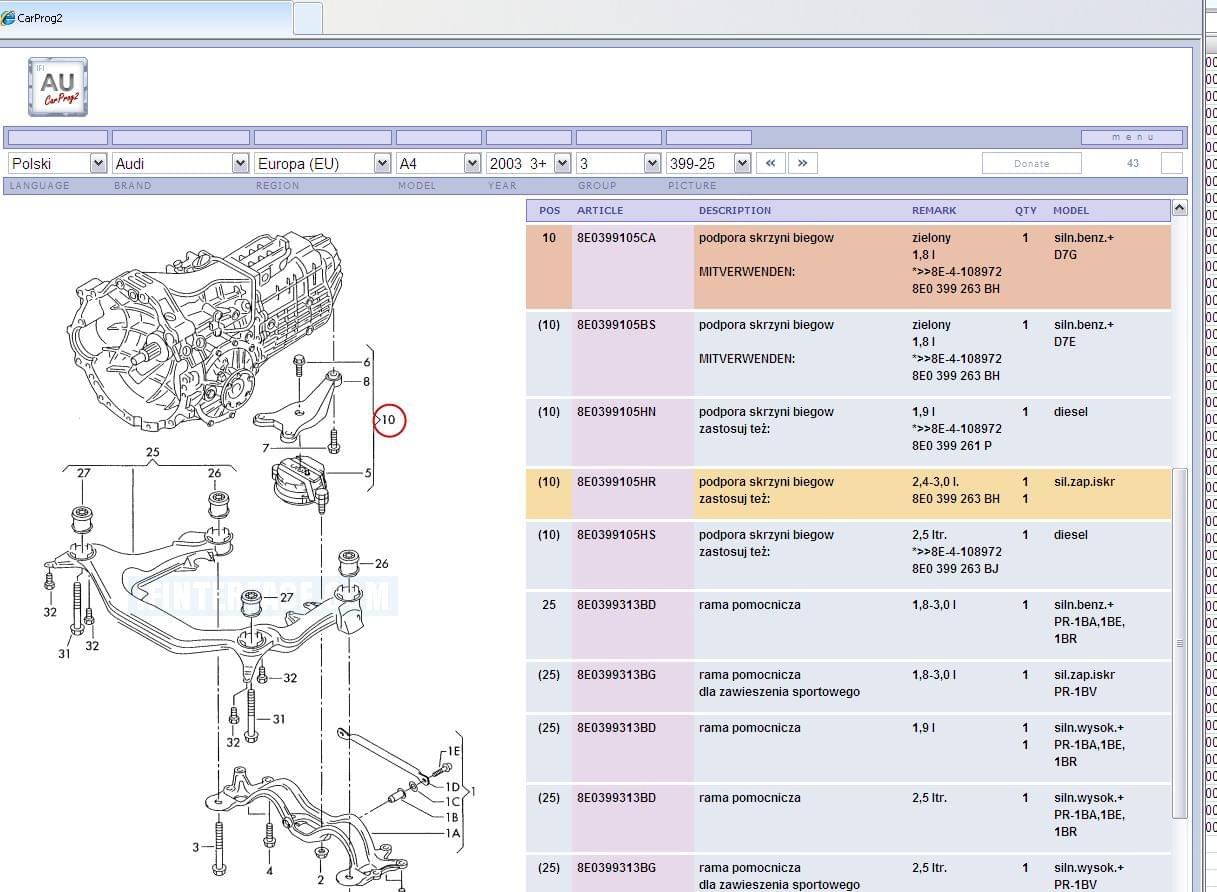
Task: Click callout number 25 in diagram
Action: tap(153, 452)
